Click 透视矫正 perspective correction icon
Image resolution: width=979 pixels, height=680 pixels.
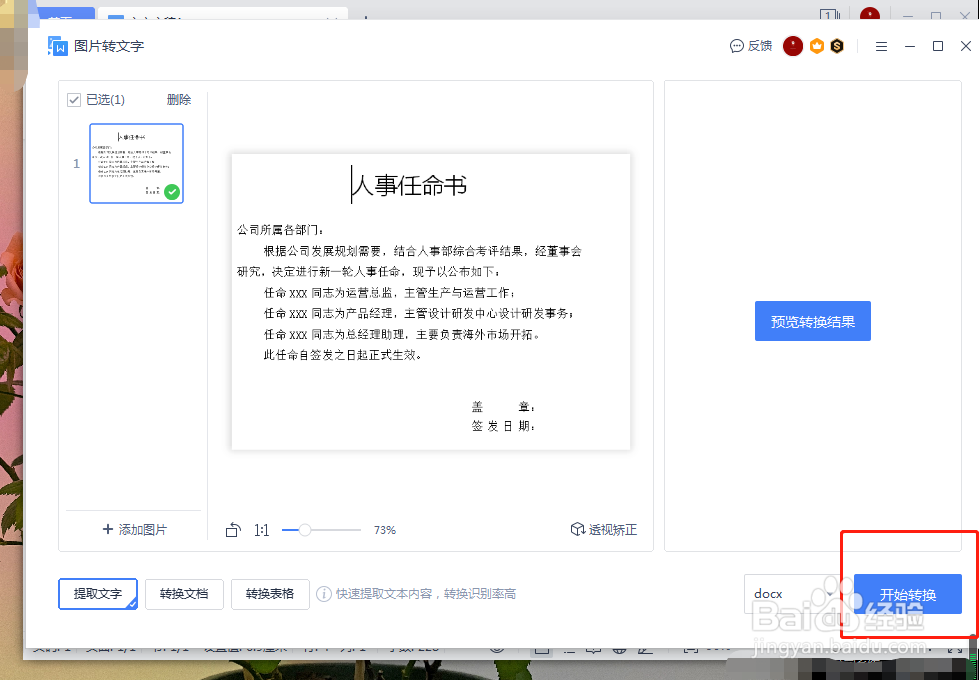click(577, 530)
